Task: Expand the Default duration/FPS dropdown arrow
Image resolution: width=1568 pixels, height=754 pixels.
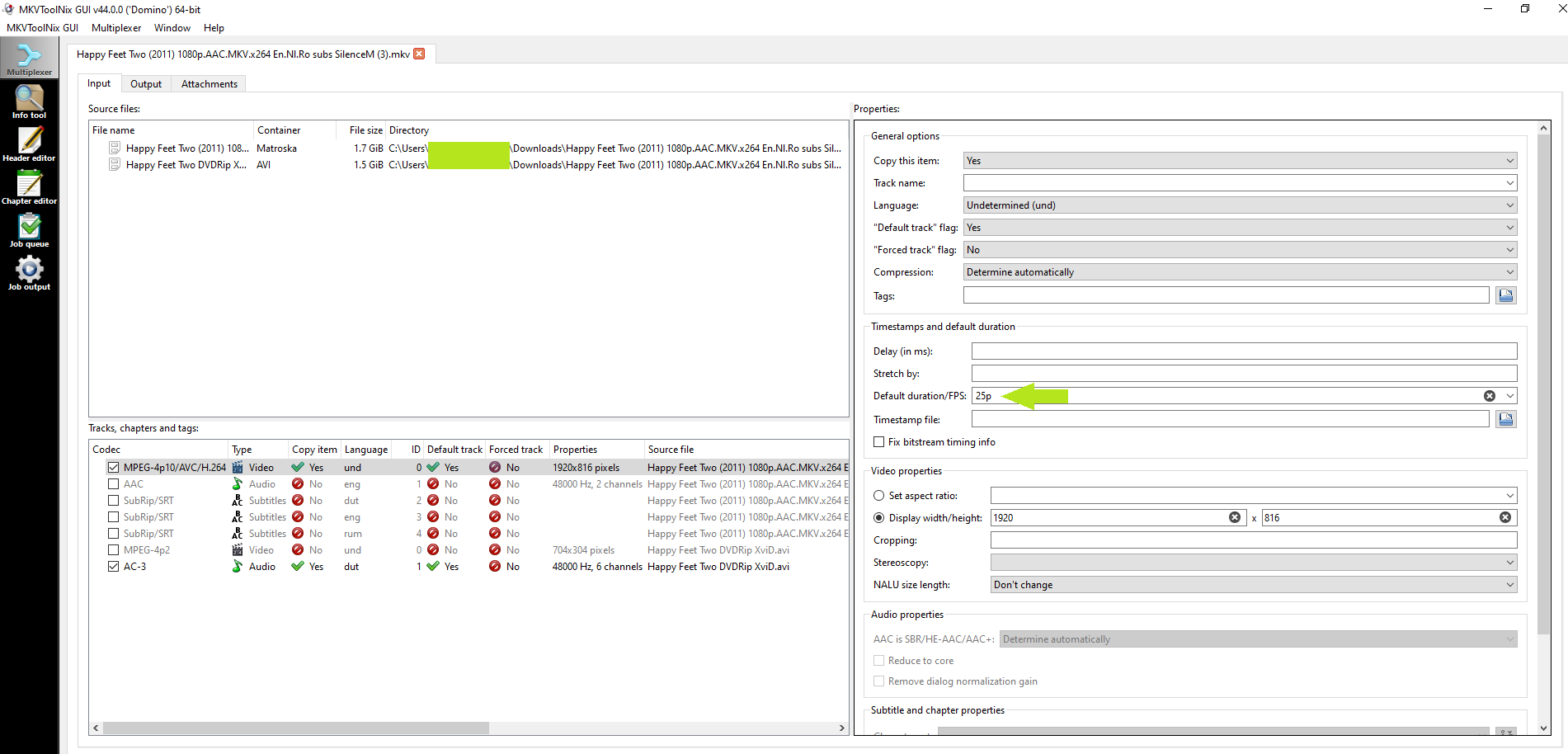Action: pos(1509,396)
